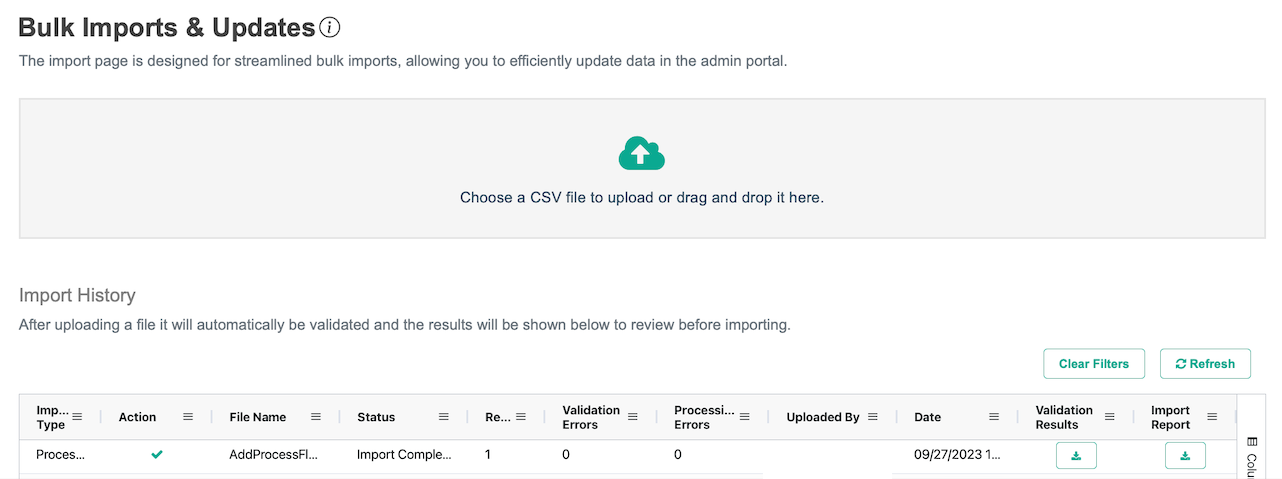Open the info icon beside Bulk Imports & Updates
The height and width of the screenshot is (479, 1282).
329,28
